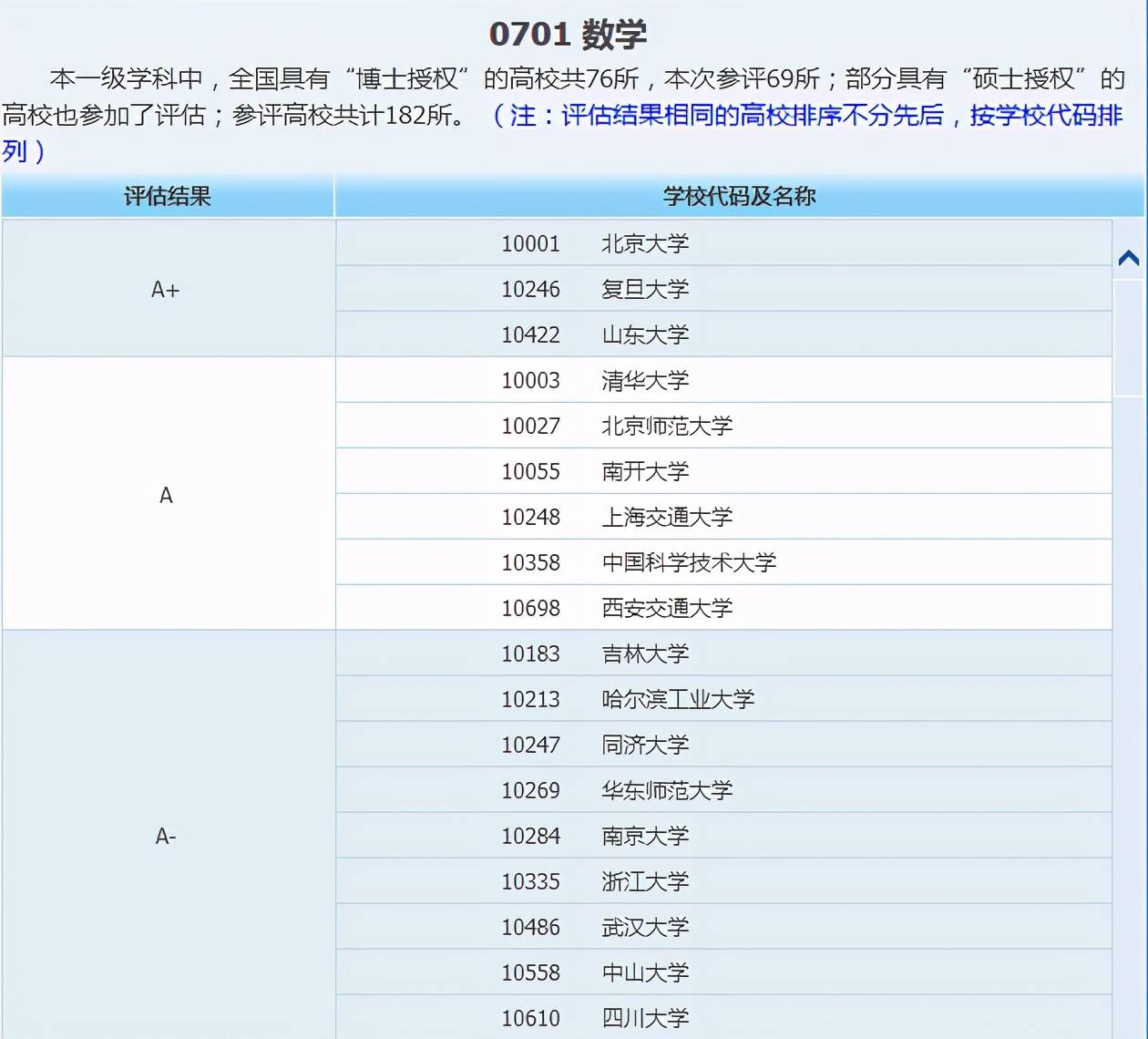Select the row 10001 北京大学
The image size is (1148, 1039).
[724, 243]
